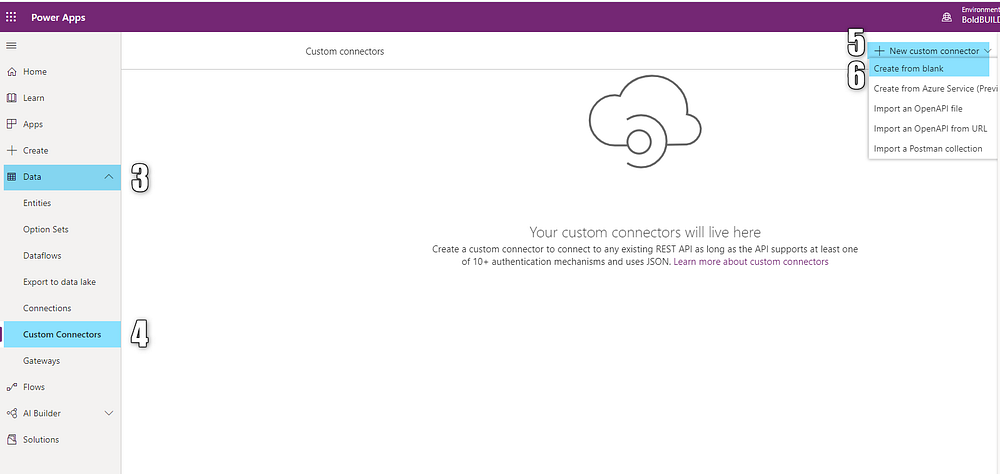Click the Custom connectors page heading
The height and width of the screenshot is (474, 1000).
(345, 51)
